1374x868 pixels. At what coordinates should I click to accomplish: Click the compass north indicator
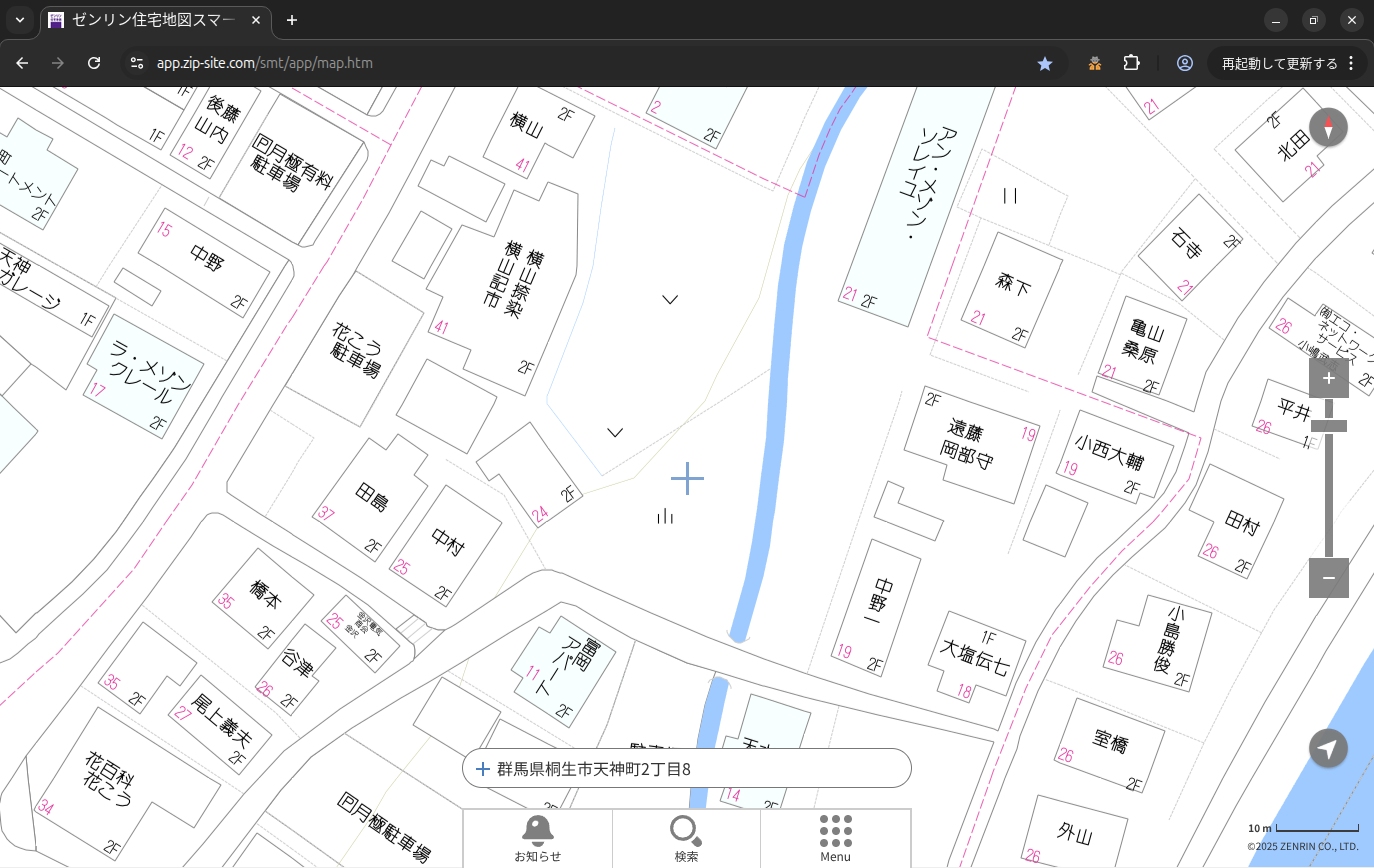tap(1328, 128)
